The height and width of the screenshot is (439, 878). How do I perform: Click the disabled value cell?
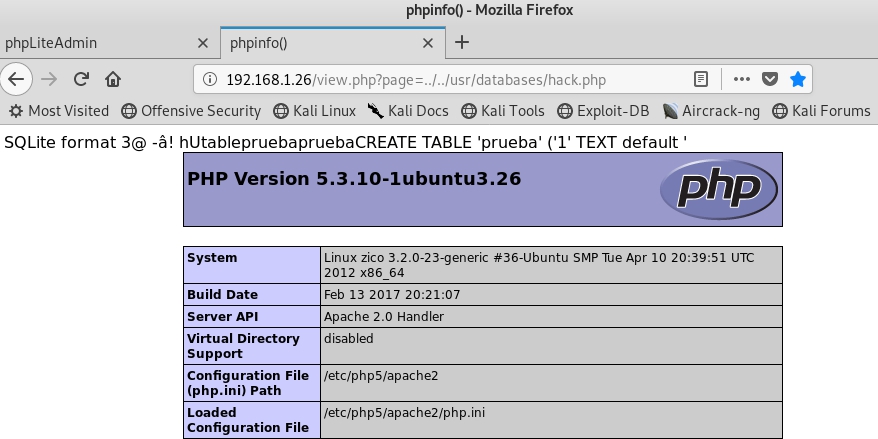pyautogui.click(x=551, y=346)
